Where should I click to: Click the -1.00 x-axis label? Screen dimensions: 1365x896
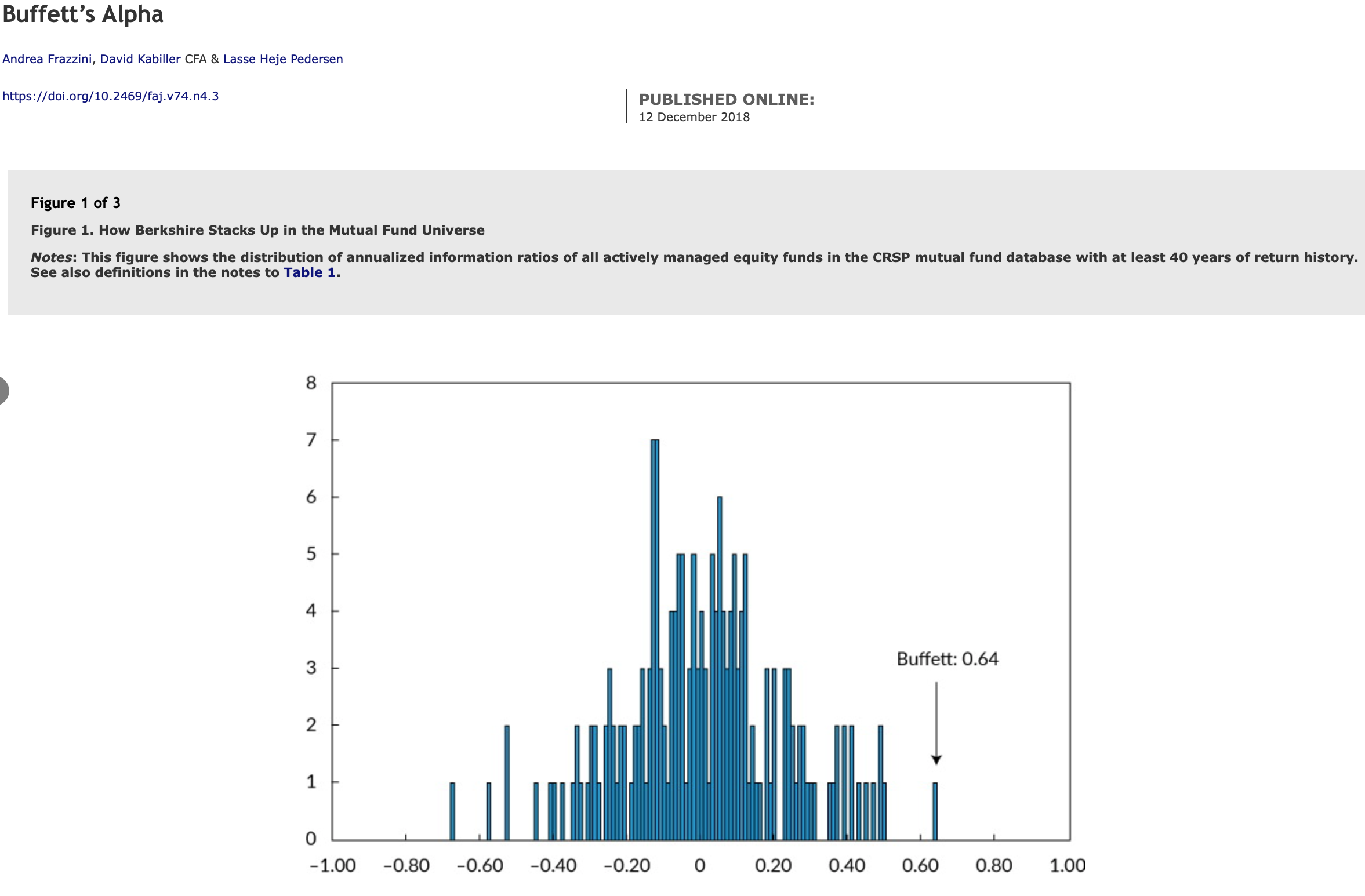point(332,866)
